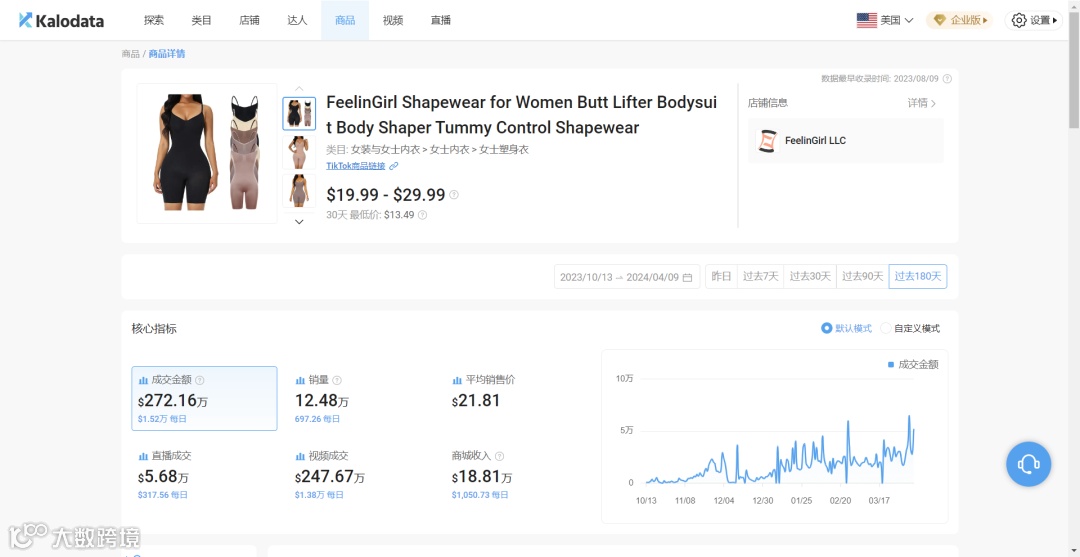This screenshot has height=557, width=1080.
Task: Open the 探索 menu tab
Action: pyautogui.click(x=154, y=21)
